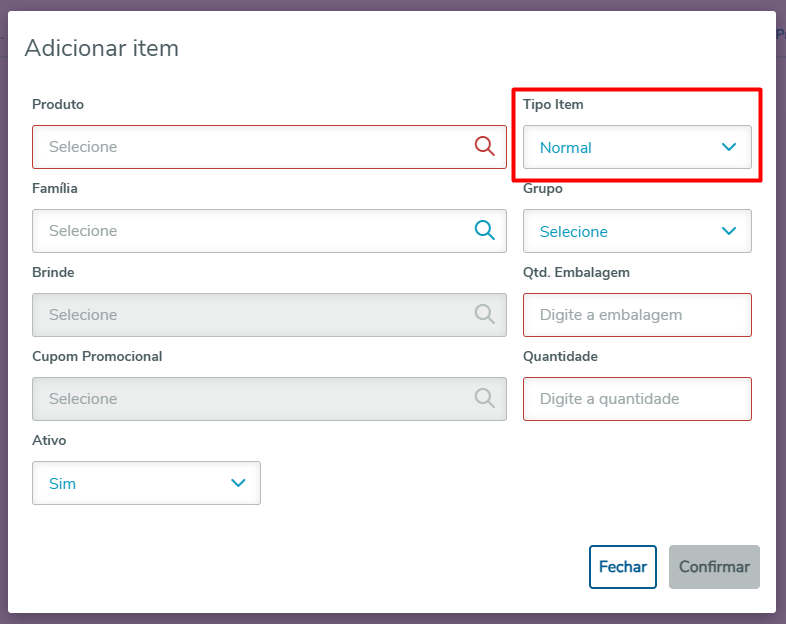
Task: Click the Família search magnifier icon
Action: [485, 230]
